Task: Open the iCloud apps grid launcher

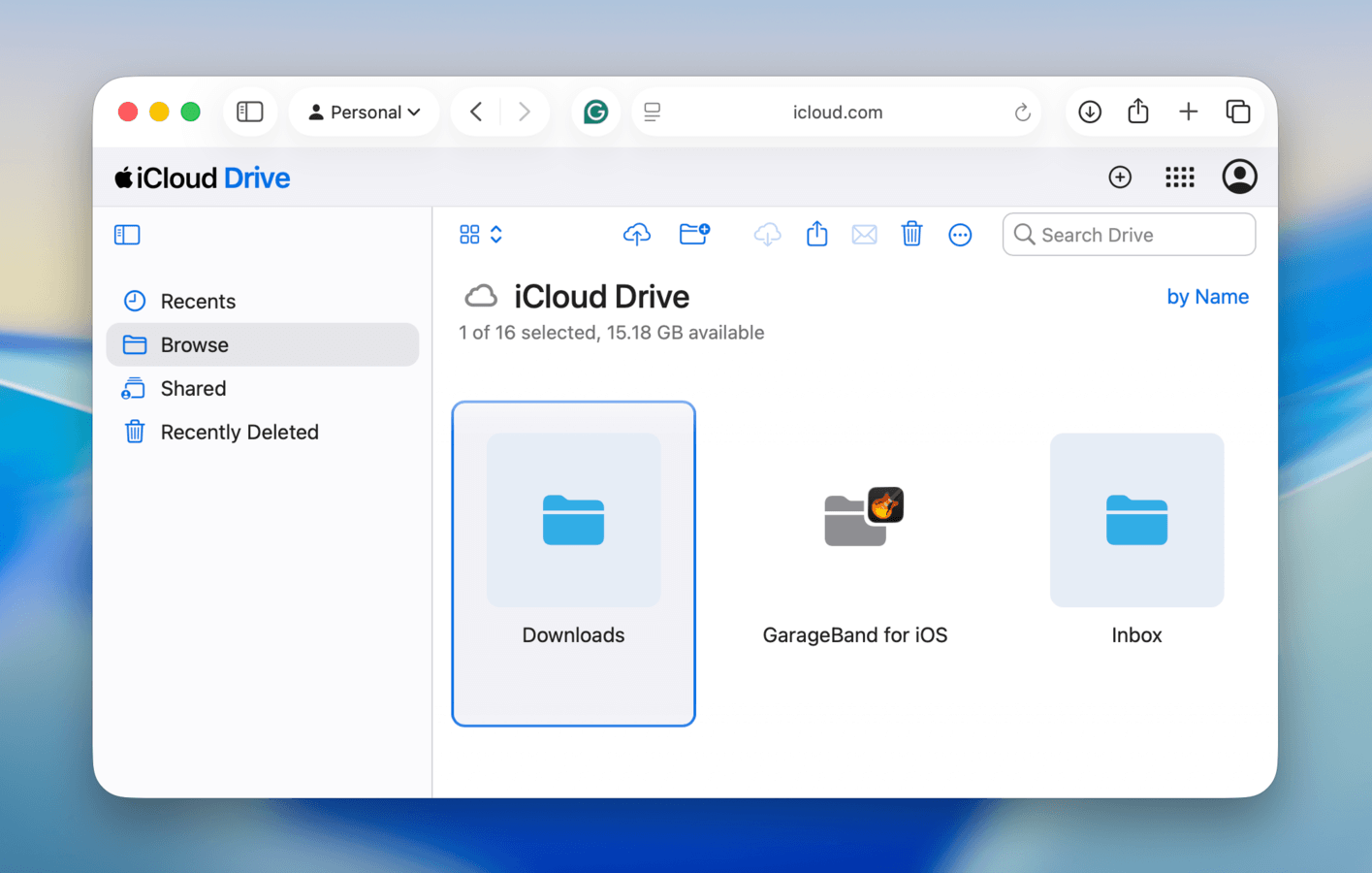Action: pos(1179,177)
